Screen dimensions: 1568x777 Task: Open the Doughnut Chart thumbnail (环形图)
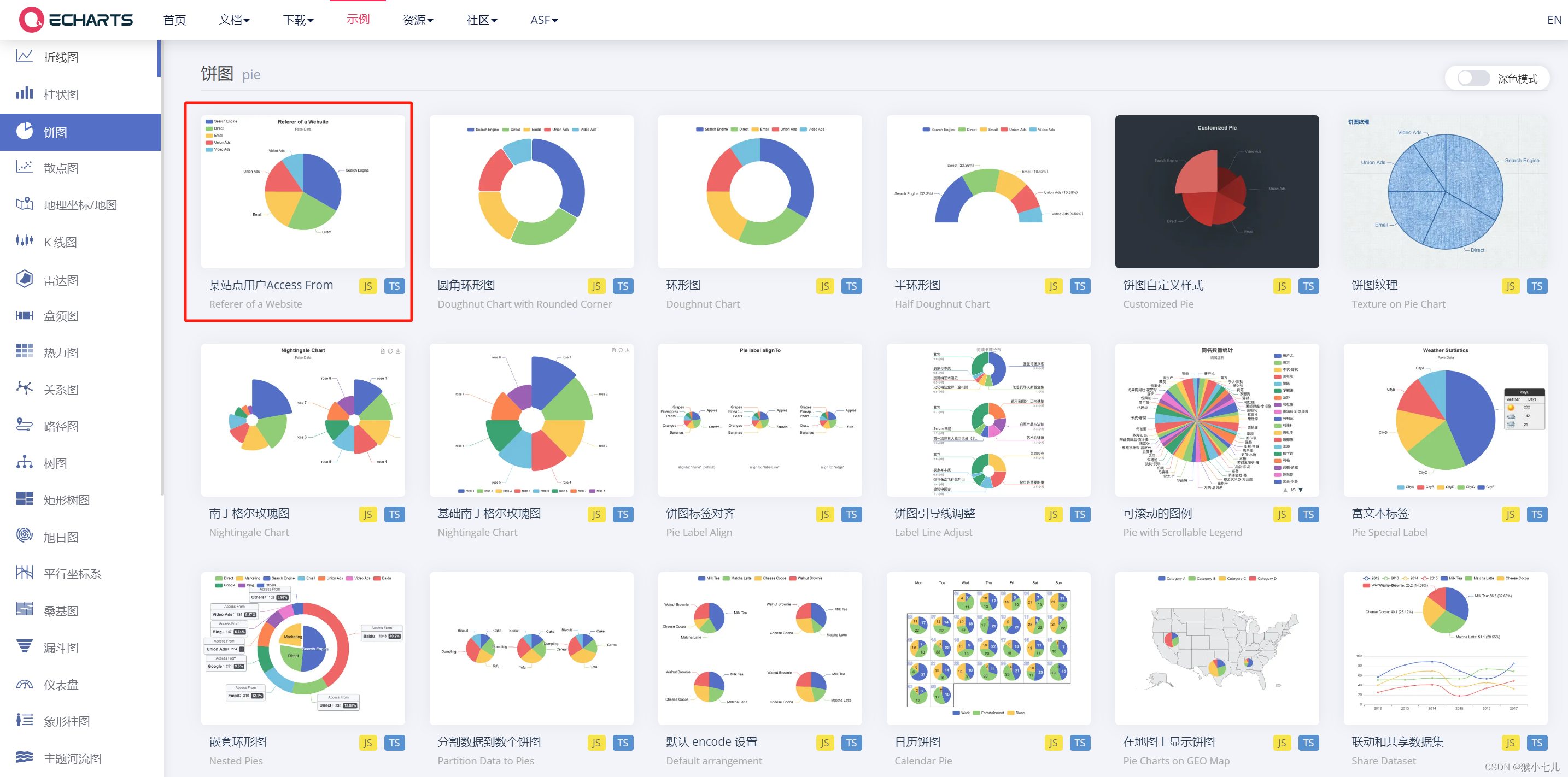(x=759, y=192)
